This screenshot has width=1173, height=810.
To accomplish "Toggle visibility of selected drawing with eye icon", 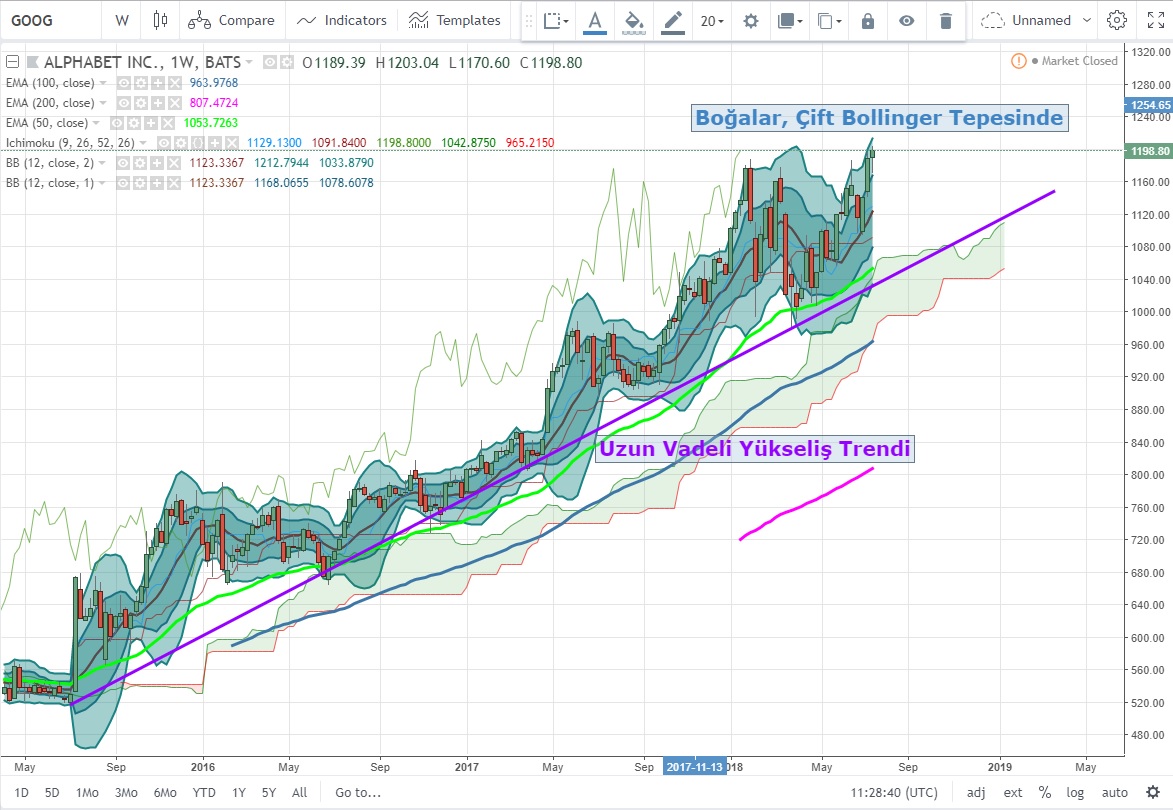I will [906, 21].
